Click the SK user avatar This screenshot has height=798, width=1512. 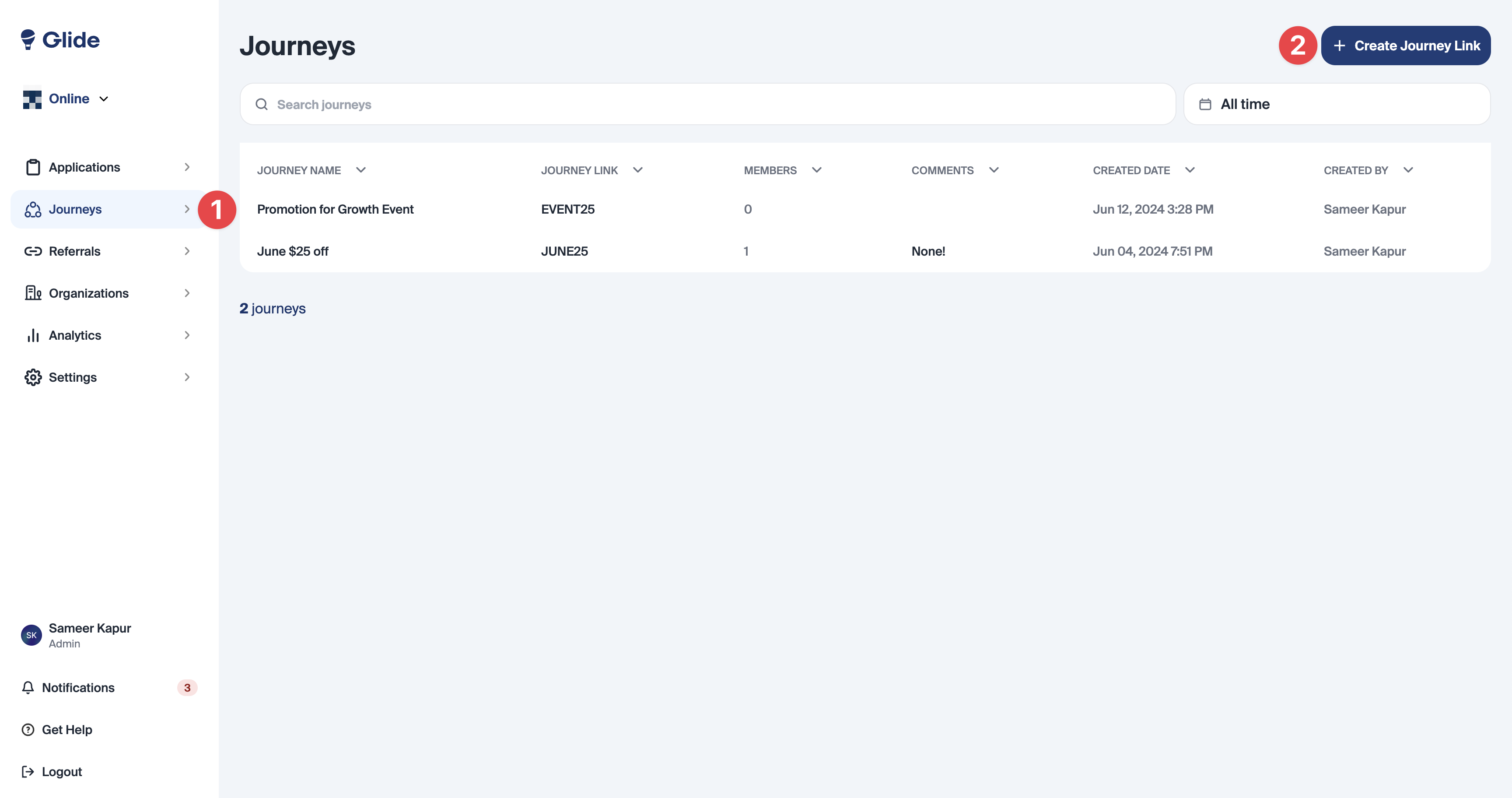(31, 635)
